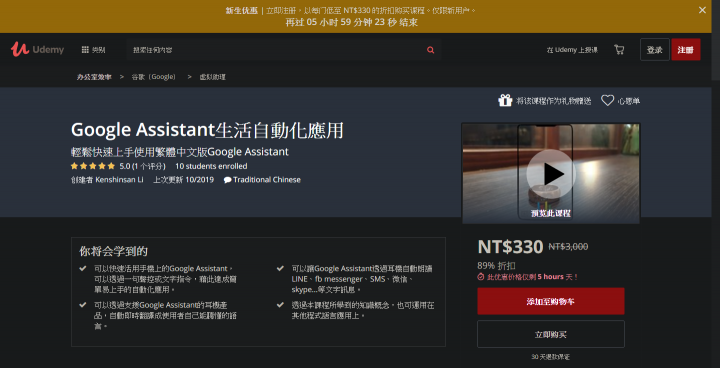Click checkmark beside 耳機產品 translation item

[83, 305]
